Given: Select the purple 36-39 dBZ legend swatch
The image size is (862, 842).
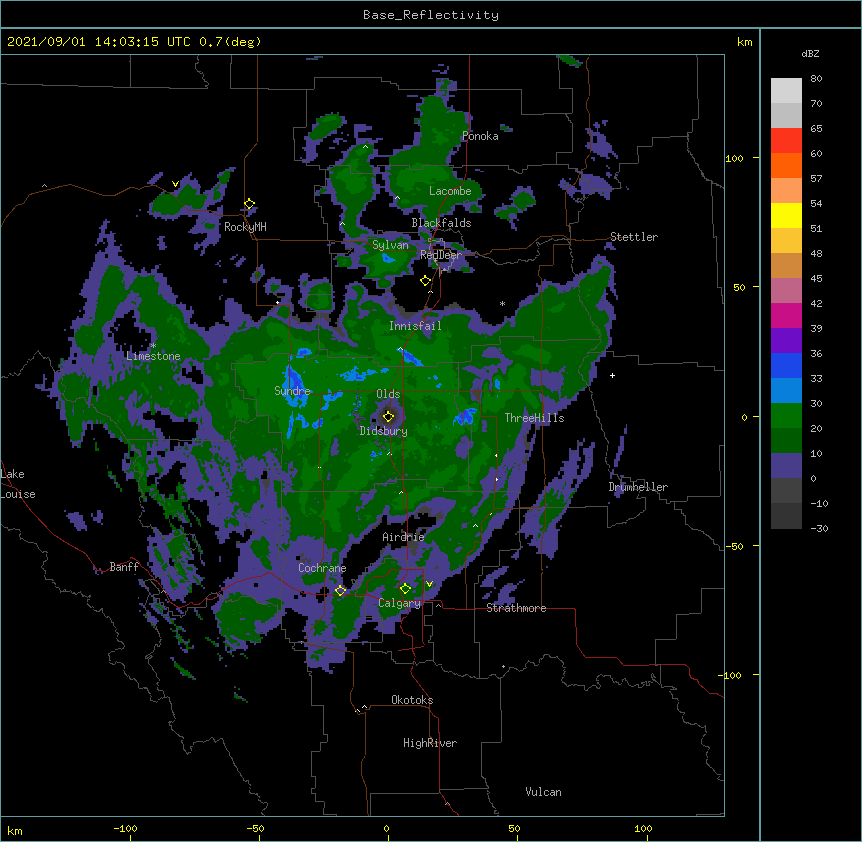Looking at the screenshot, I should (x=786, y=340).
